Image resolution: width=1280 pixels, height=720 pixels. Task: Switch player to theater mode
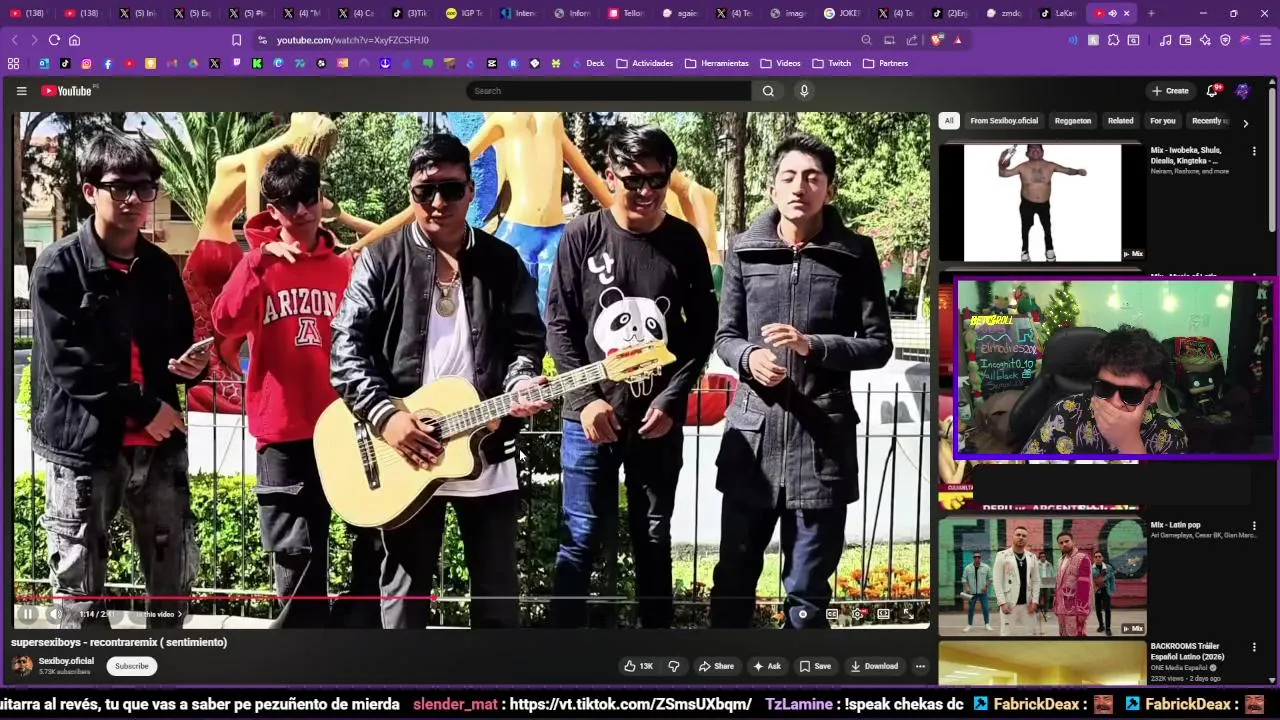point(883,614)
